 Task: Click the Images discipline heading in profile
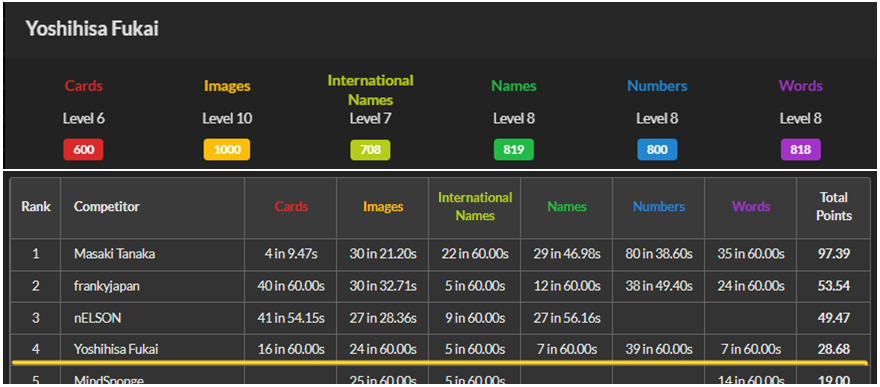coord(227,86)
